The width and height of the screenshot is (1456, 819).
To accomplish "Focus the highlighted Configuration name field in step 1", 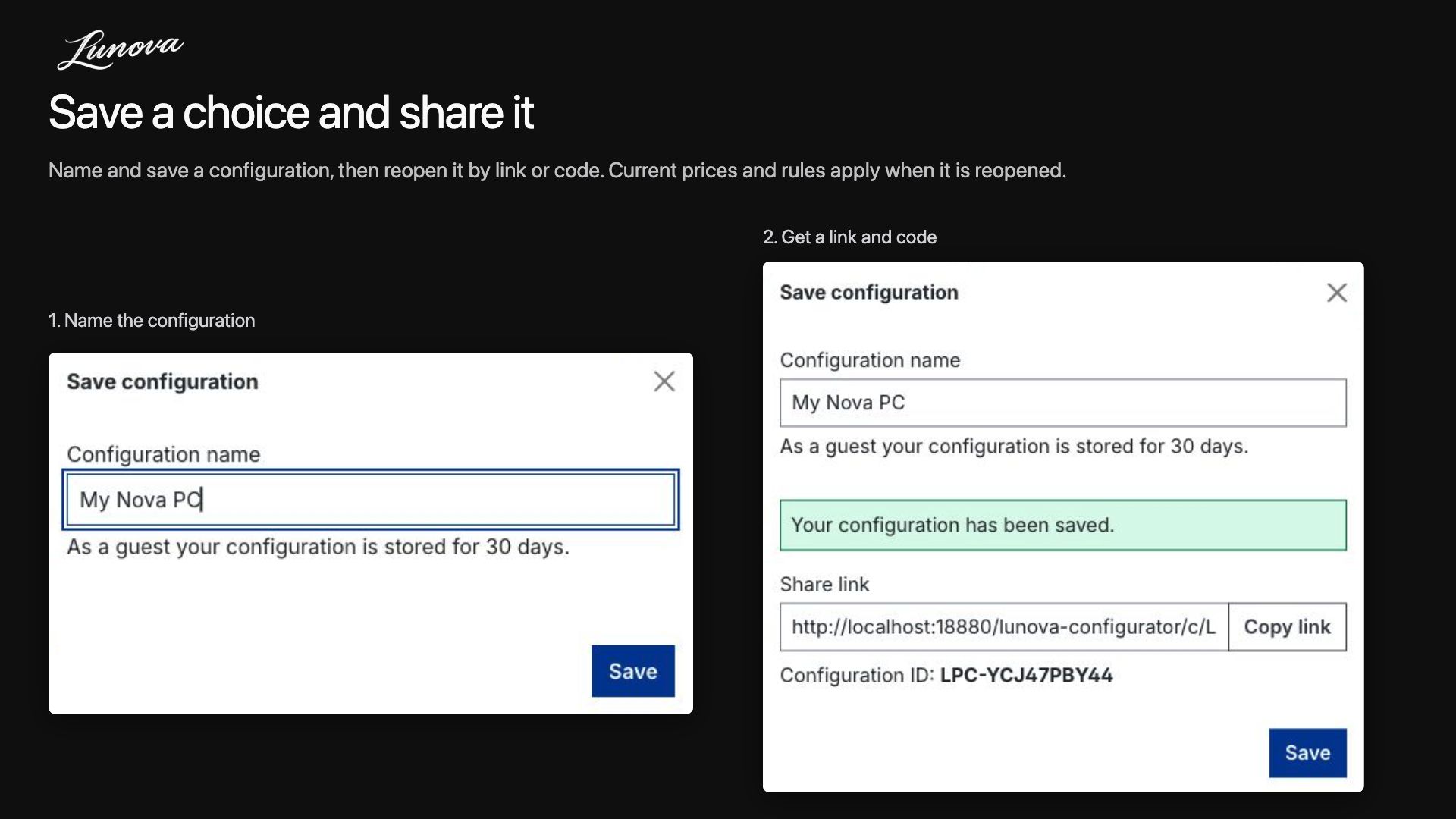I will point(371,500).
